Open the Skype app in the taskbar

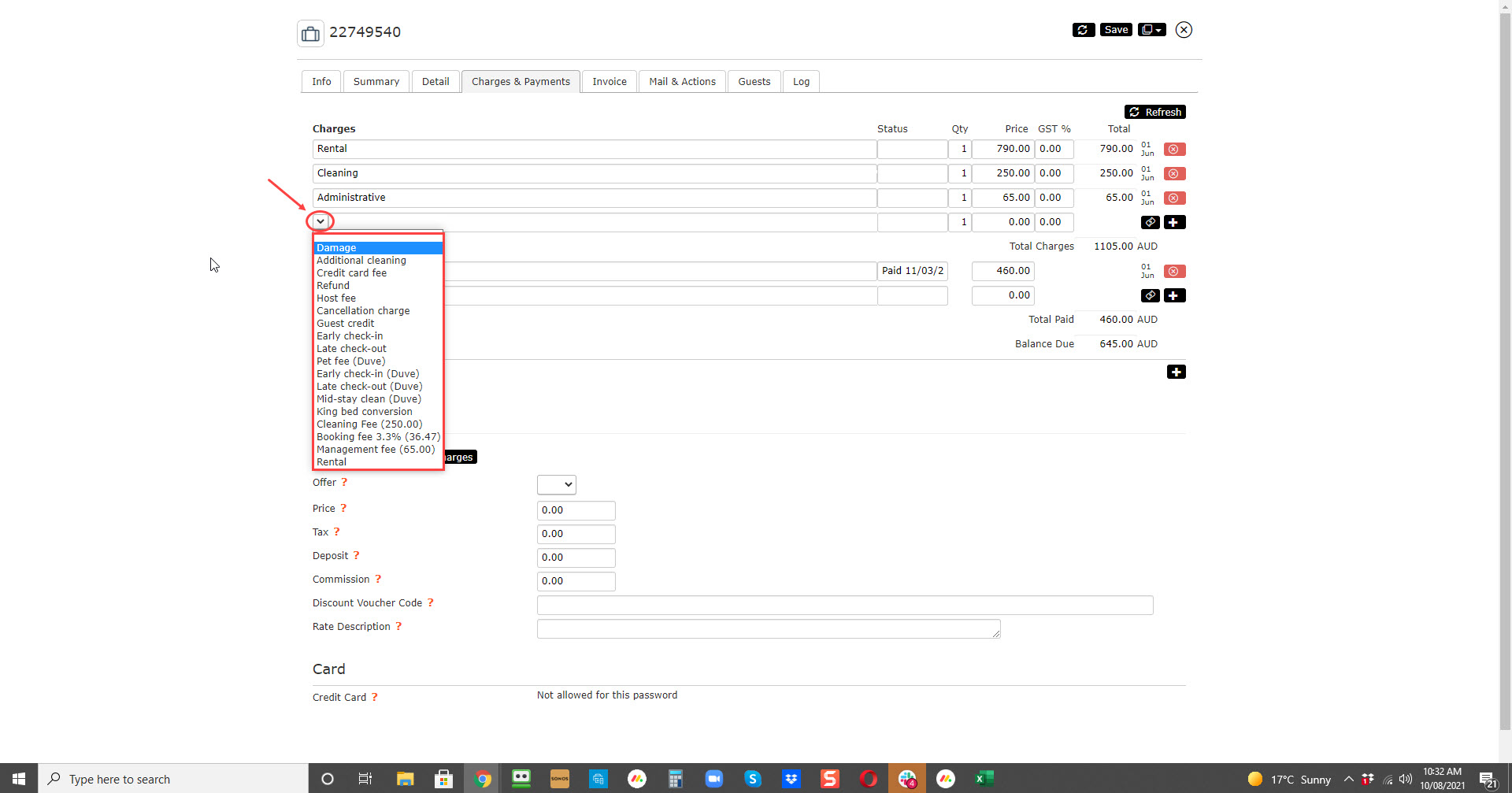[x=753, y=779]
